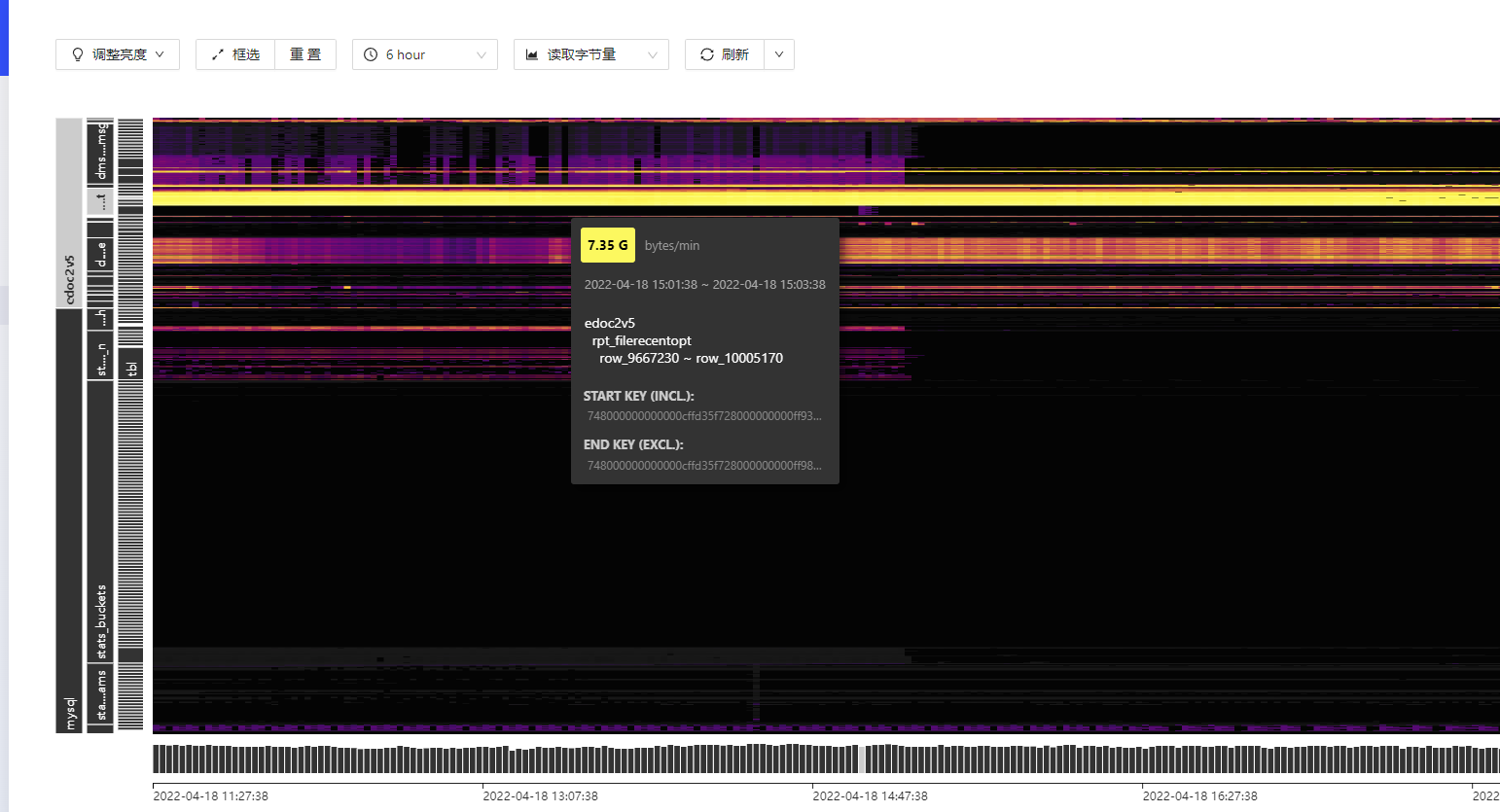The width and height of the screenshot is (1500, 812).
Task: Click the stats_buckets table label
Action: pyautogui.click(x=100, y=620)
